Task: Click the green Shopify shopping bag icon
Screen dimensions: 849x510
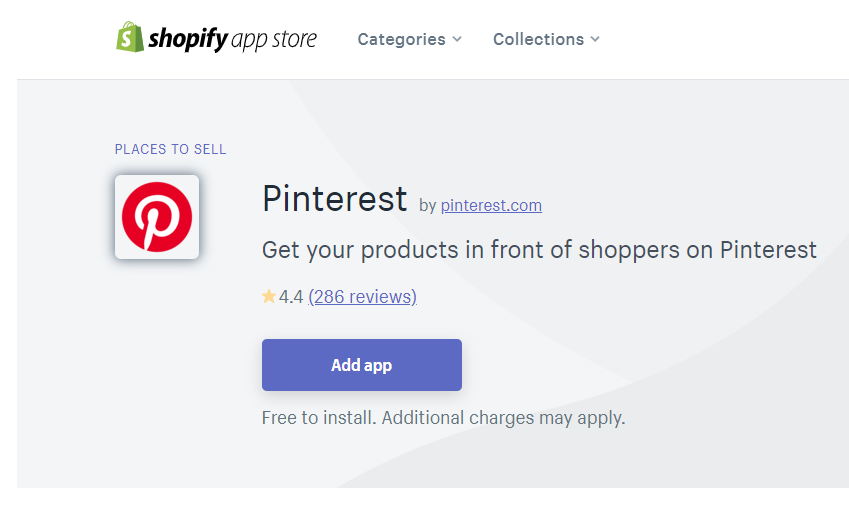Action: coord(130,37)
